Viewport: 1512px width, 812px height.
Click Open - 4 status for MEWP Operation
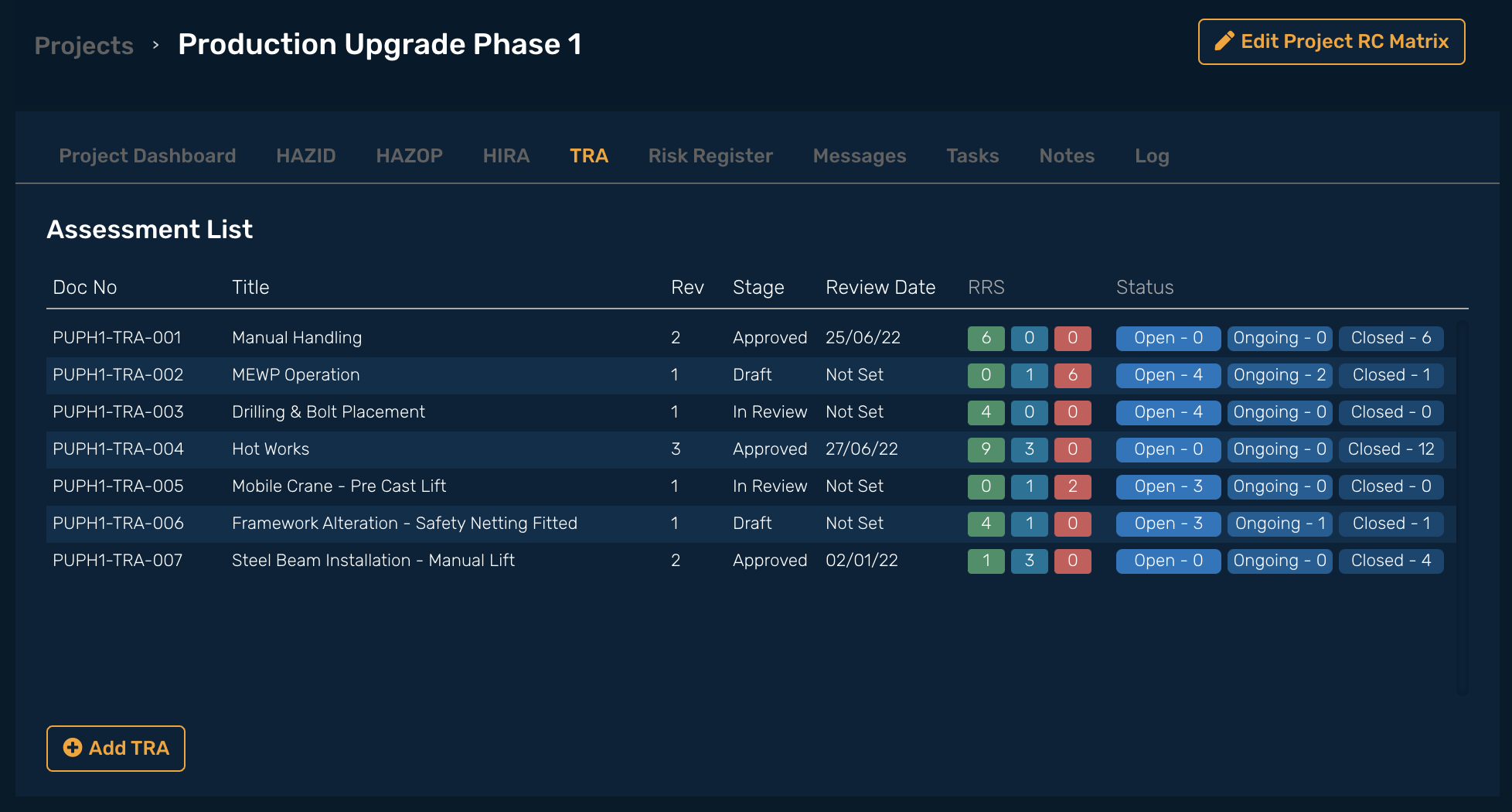coord(1167,375)
